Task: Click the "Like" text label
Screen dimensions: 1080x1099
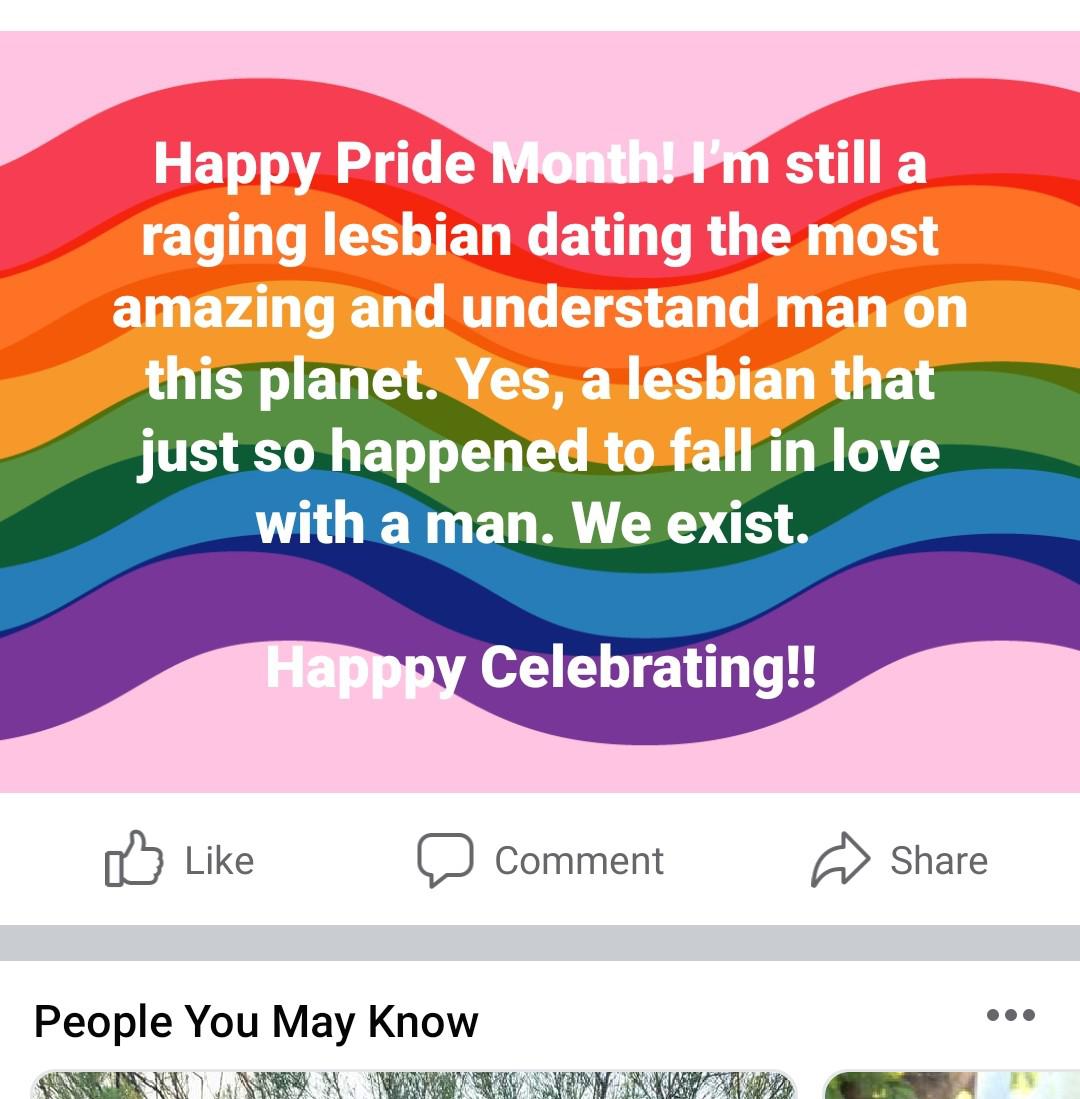Action: [x=219, y=861]
